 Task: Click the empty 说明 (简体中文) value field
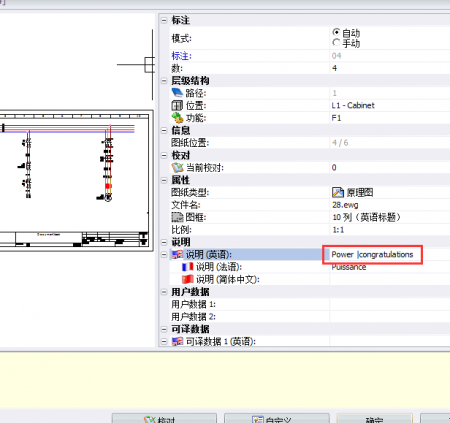390,279
